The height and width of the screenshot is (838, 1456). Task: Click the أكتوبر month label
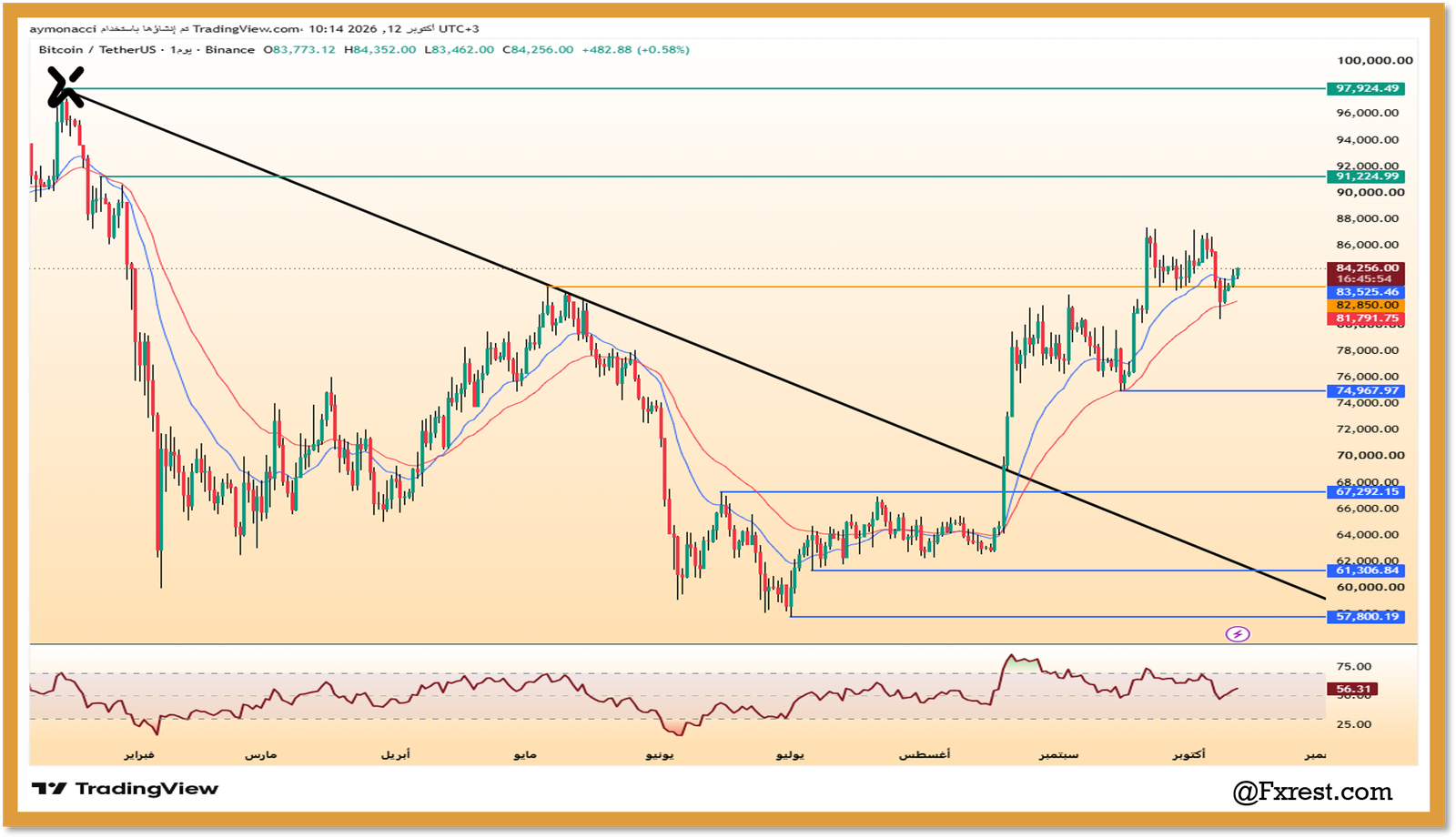click(1188, 755)
